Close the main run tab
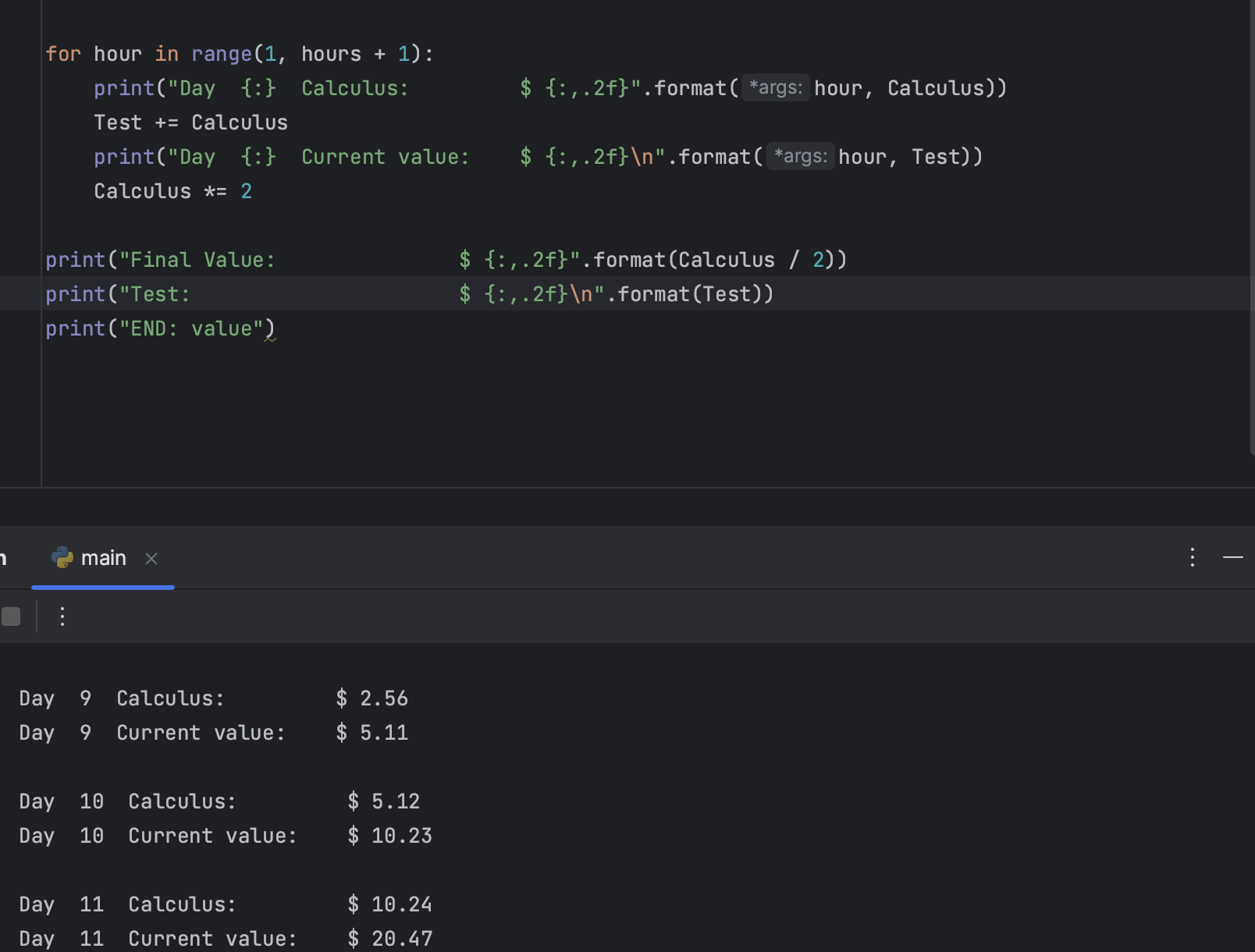 click(151, 559)
